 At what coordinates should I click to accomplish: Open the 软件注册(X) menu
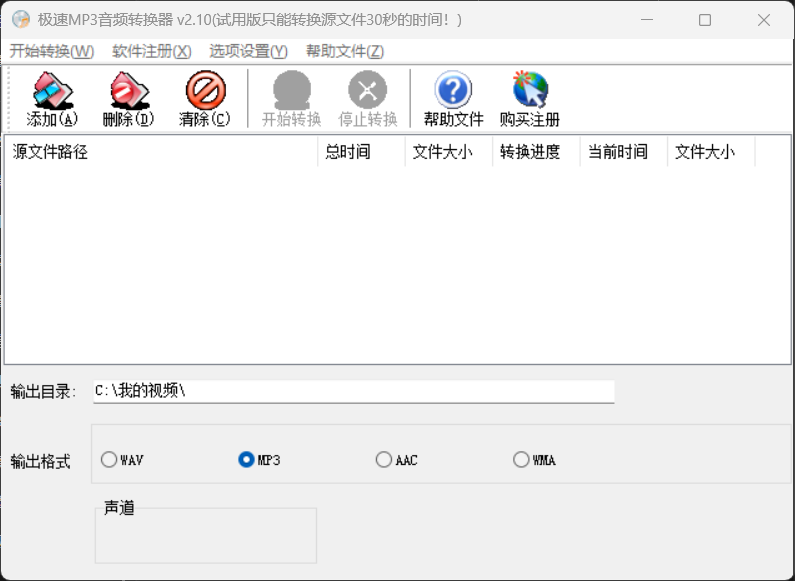pyautogui.click(x=152, y=51)
